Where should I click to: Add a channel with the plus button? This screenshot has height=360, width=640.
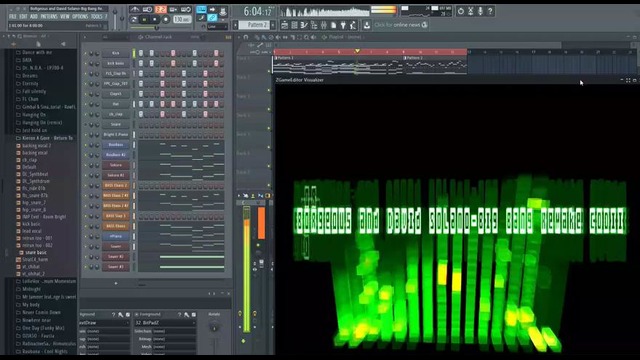pyautogui.click(x=116, y=283)
